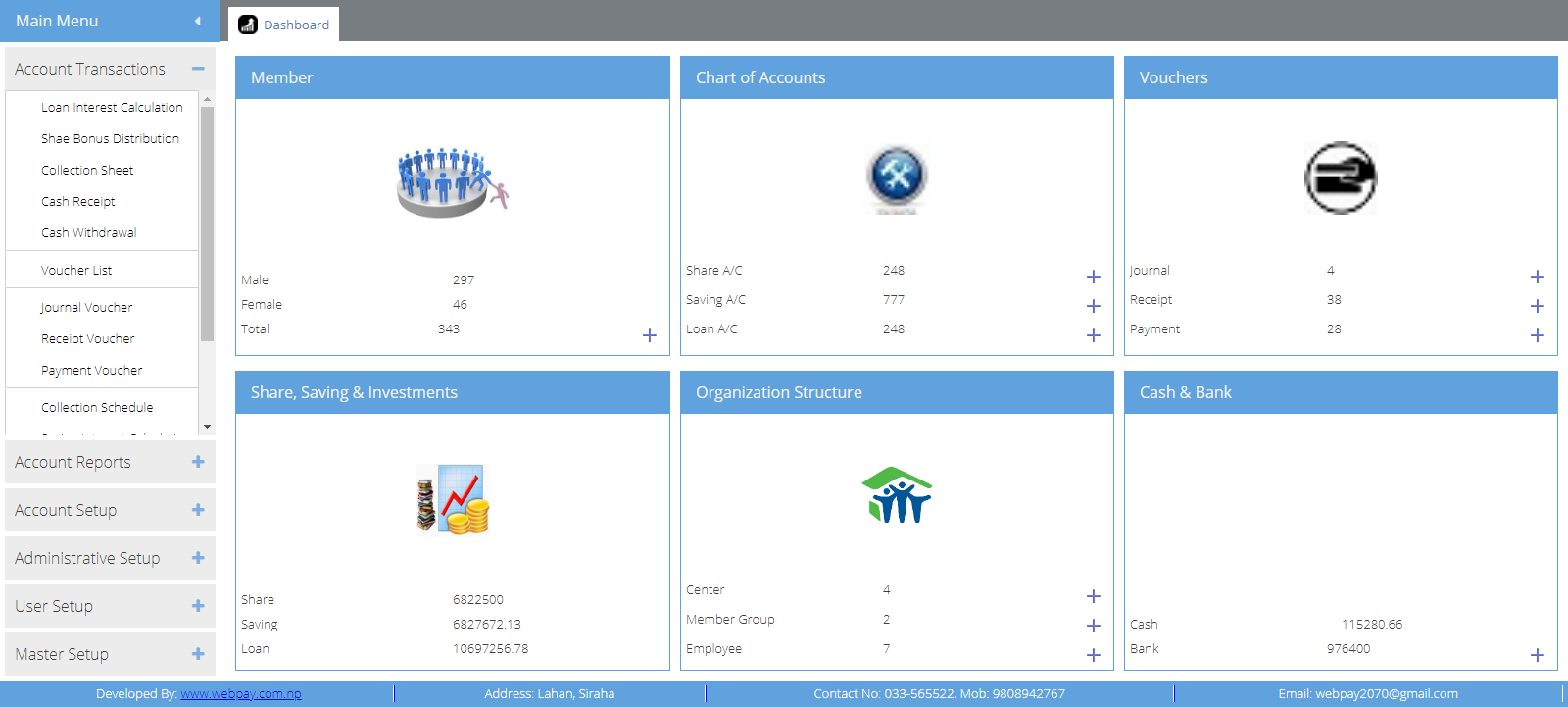This screenshot has height=707, width=1568.
Task: Expand the Administrative Setup section
Action: click(x=198, y=558)
